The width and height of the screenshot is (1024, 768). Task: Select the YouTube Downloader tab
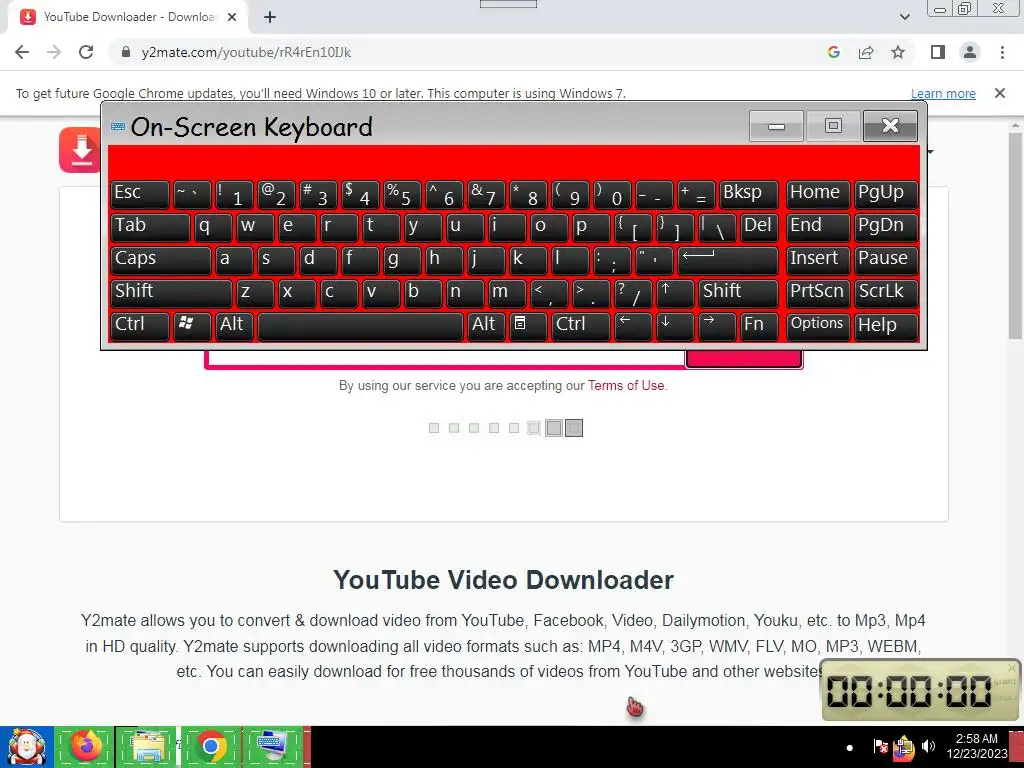pyautogui.click(x=127, y=17)
